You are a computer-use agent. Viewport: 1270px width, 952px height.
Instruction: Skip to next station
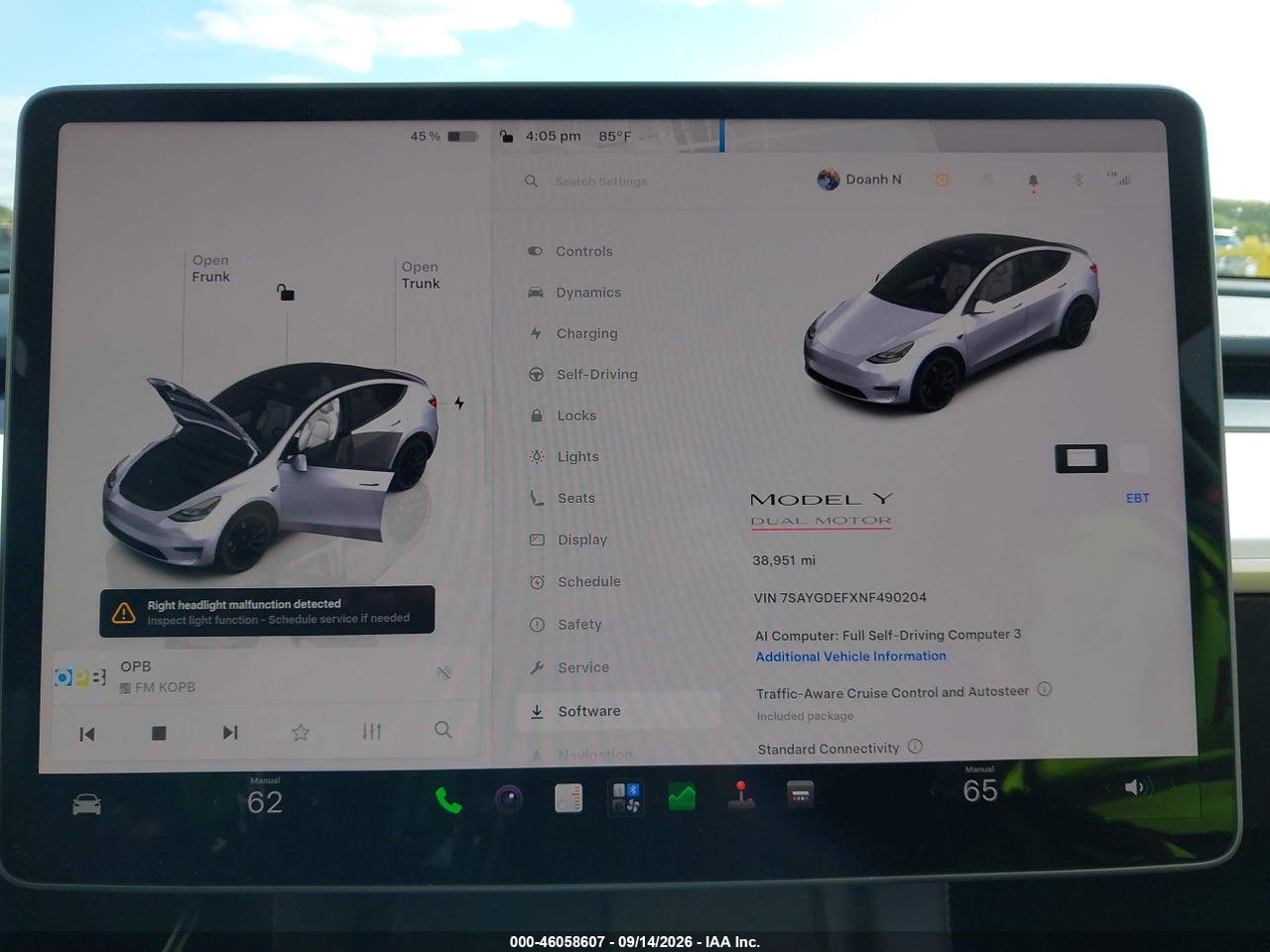click(230, 733)
